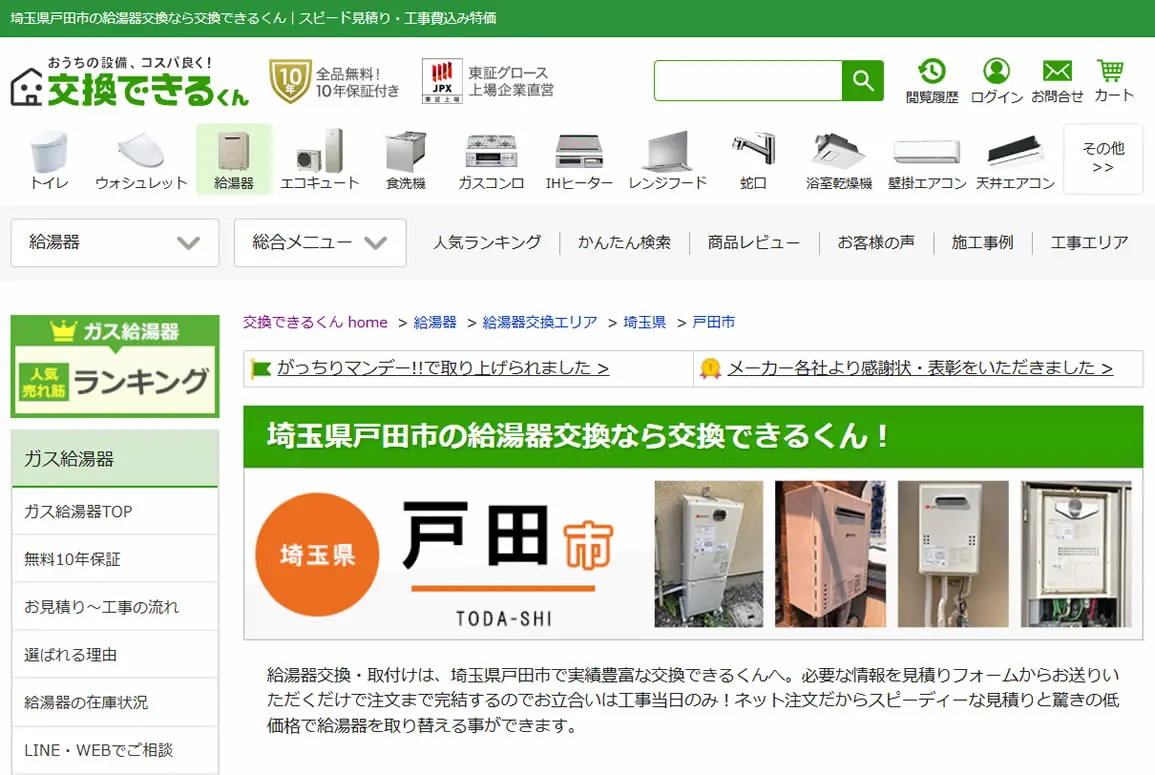This screenshot has width=1155, height=775.
Task: Open the 施工事例 menu item
Action: click(982, 242)
